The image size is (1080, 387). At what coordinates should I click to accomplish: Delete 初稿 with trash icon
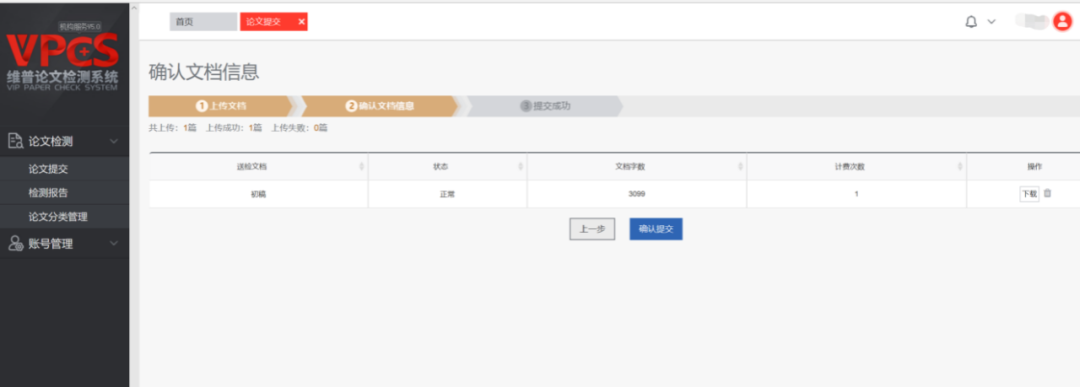[1048, 194]
